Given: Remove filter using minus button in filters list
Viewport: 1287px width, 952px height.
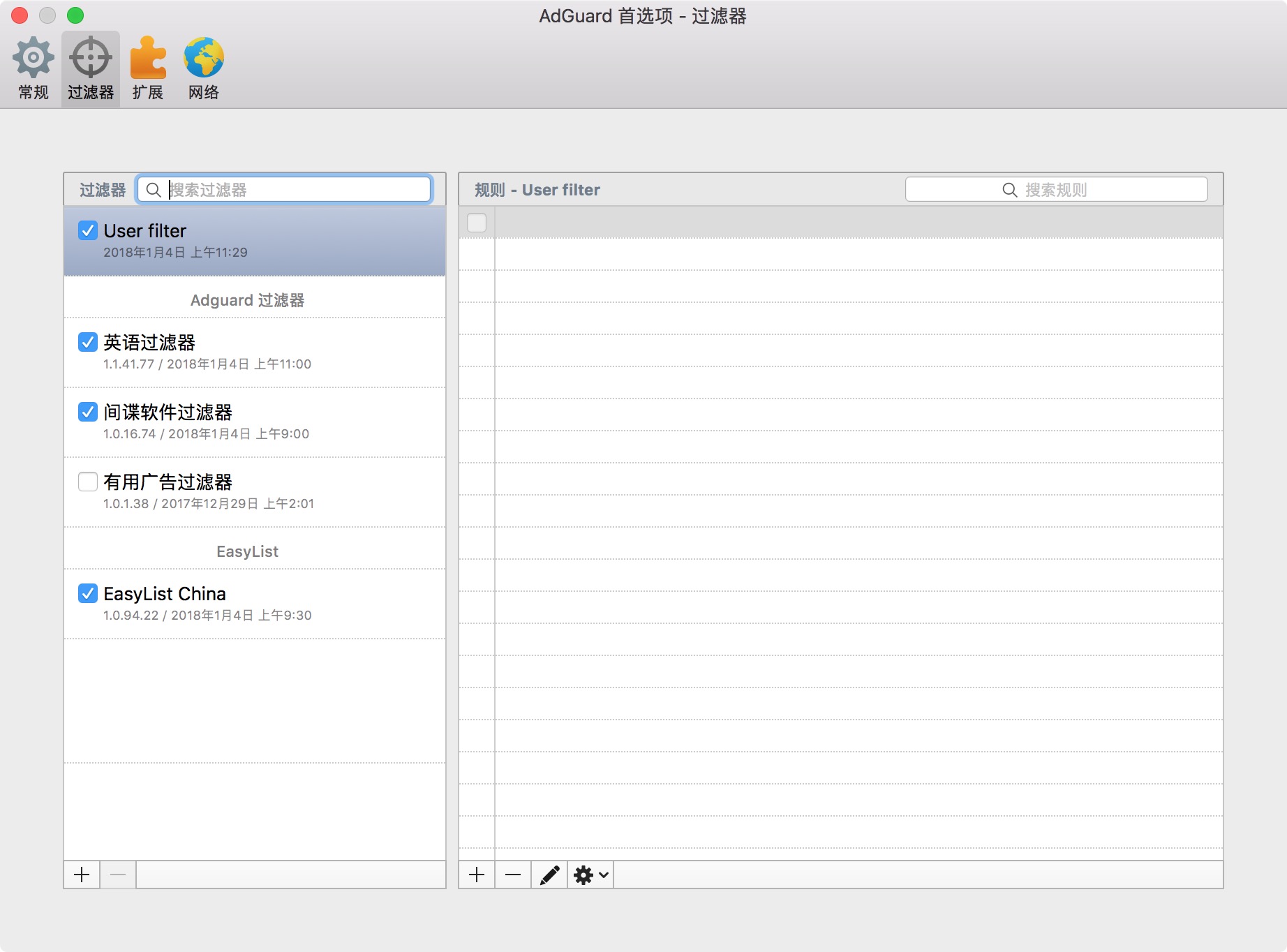Looking at the screenshot, I should [118, 875].
